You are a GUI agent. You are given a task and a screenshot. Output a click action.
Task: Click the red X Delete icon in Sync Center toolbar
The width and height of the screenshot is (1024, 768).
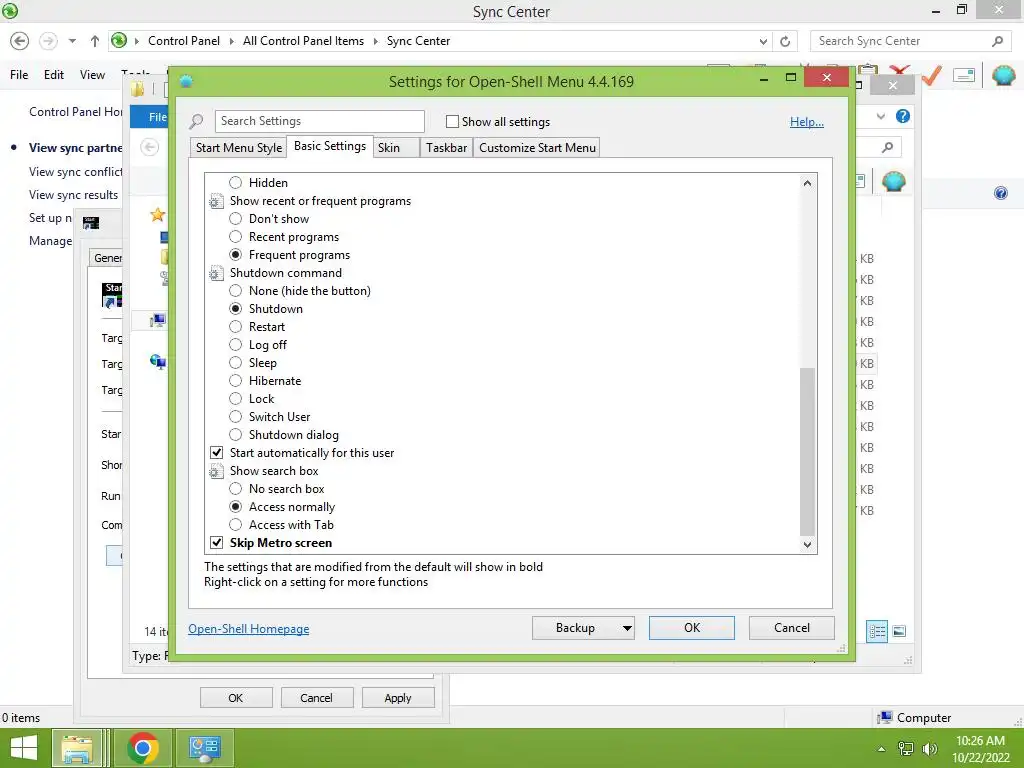(901, 69)
